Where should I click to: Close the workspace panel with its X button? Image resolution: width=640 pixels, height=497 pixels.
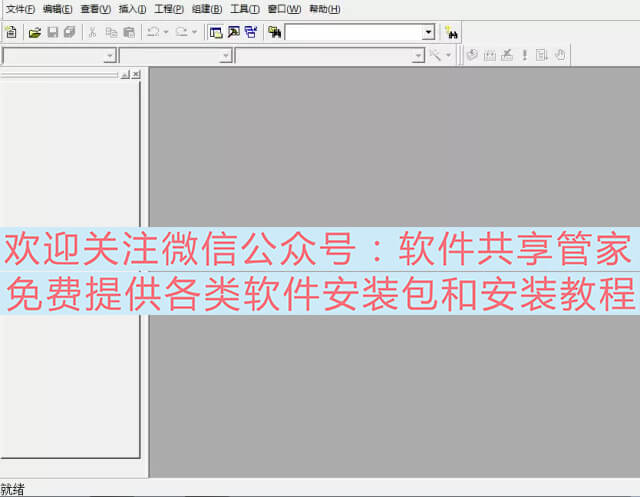point(136,75)
